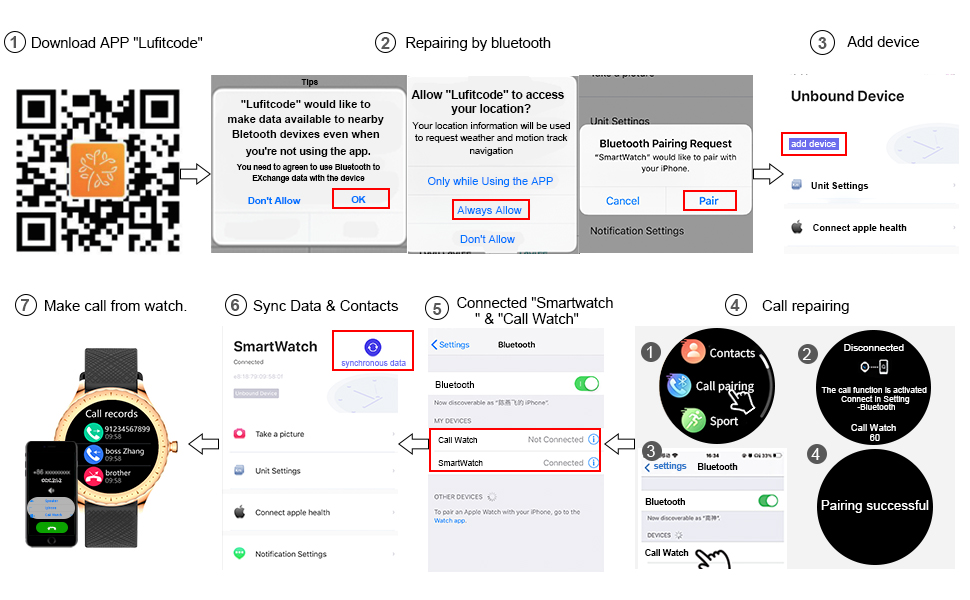Tap the synchronous data sync icon

(372, 347)
